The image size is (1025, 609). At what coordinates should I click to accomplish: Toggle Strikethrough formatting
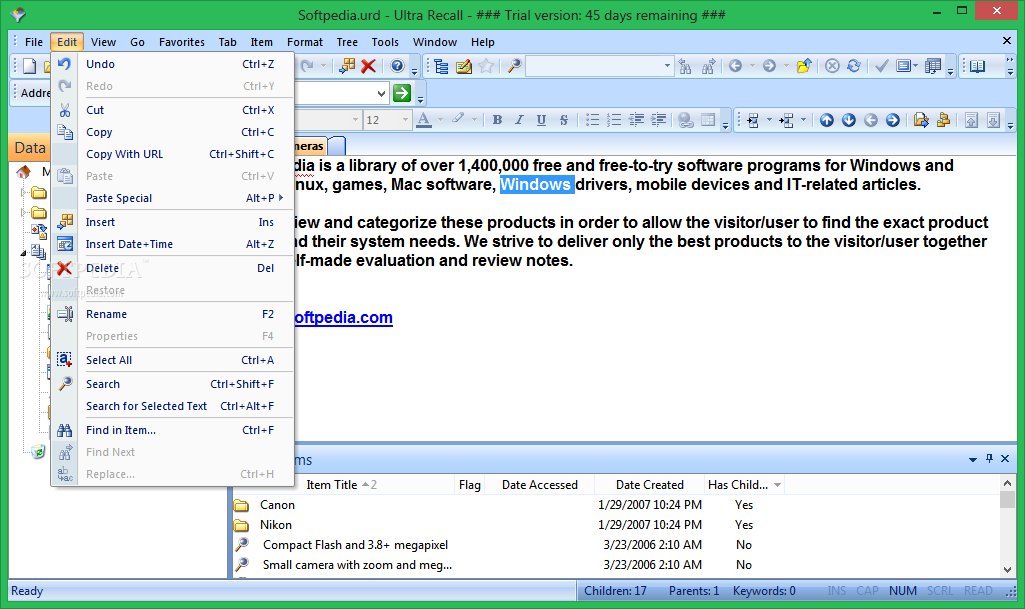pos(563,120)
